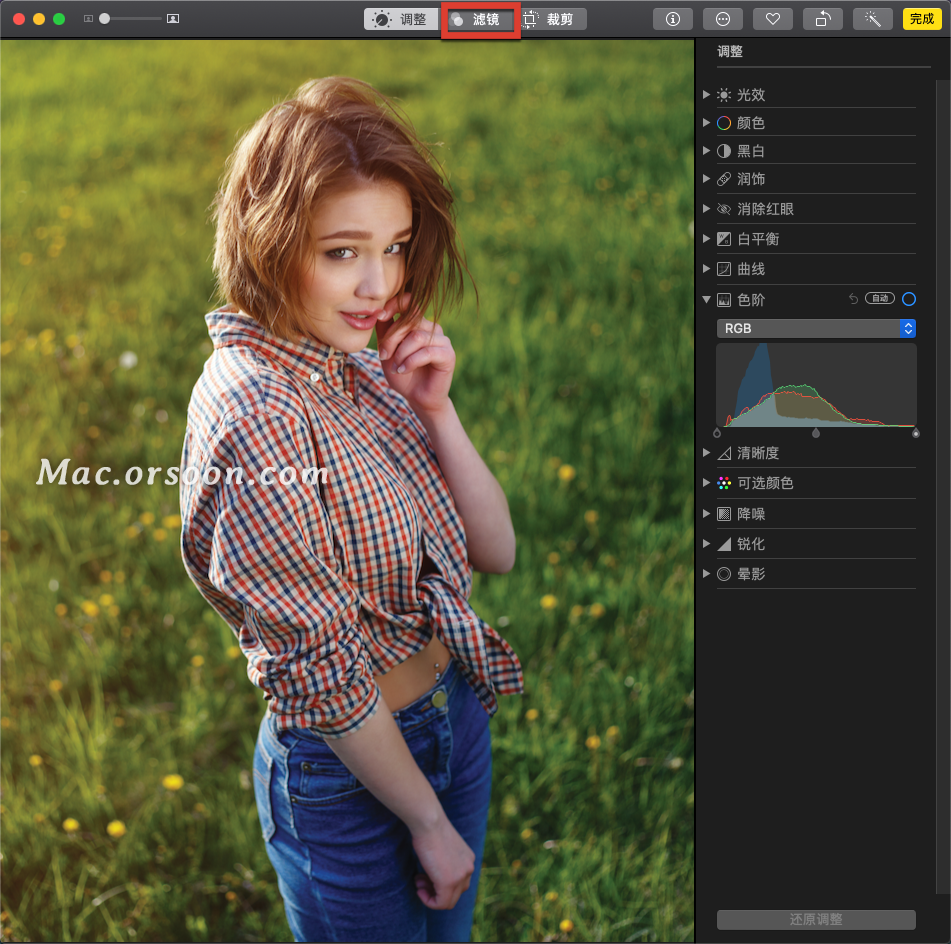Click the 自动 button for 色阶

pos(879,298)
